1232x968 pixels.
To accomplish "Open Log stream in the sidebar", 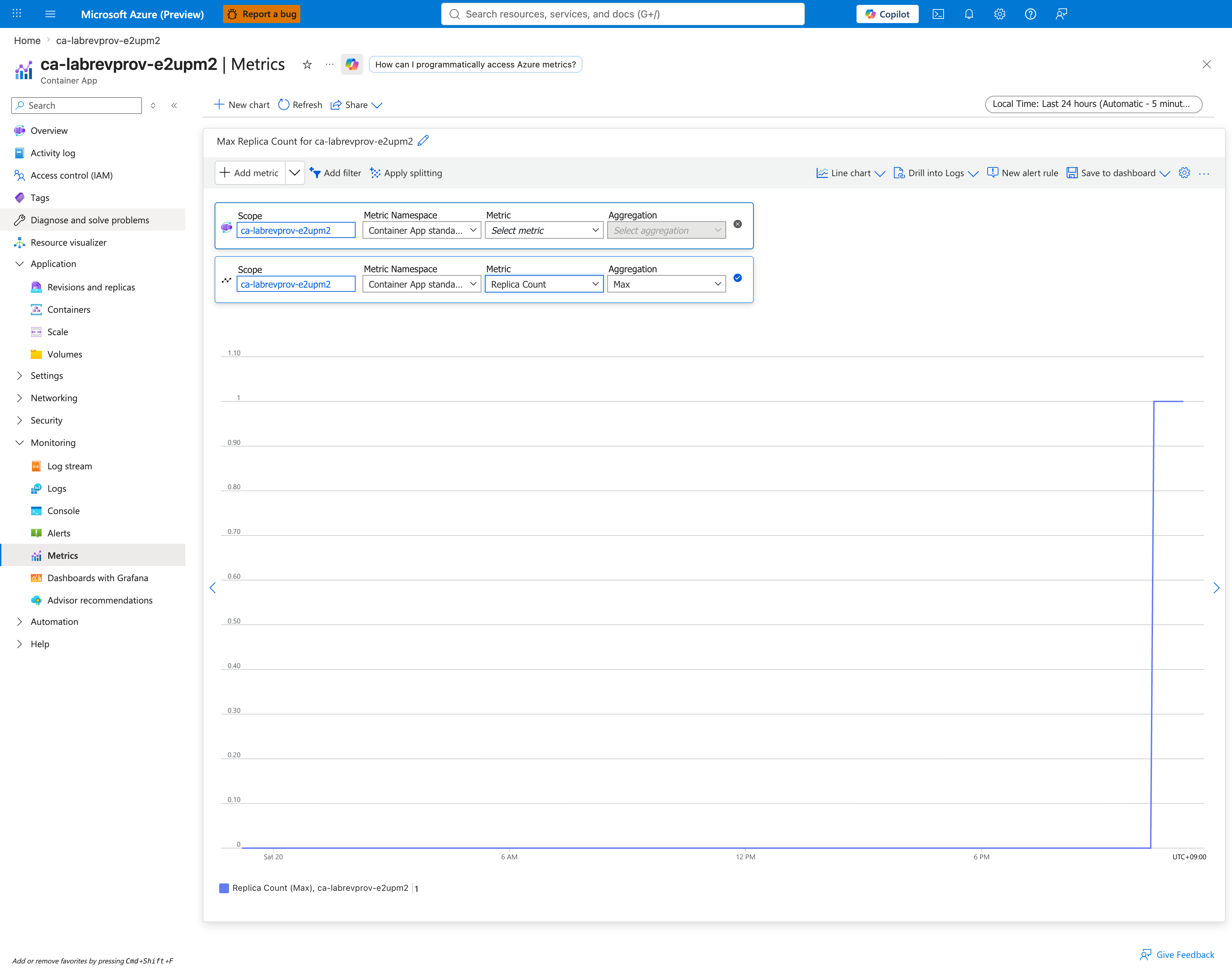I will [x=69, y=466].
